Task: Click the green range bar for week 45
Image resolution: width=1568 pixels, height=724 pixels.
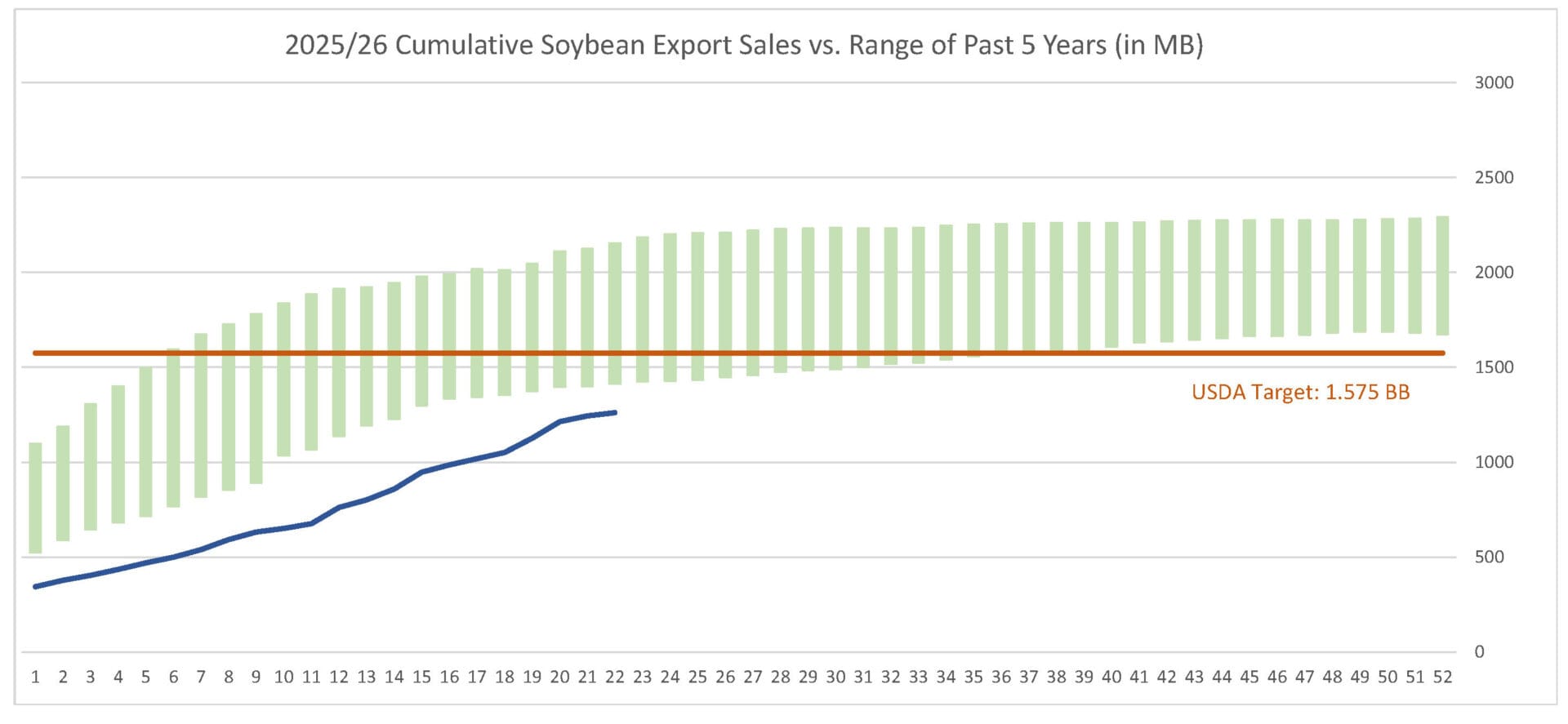Action: coord(1249,278)
